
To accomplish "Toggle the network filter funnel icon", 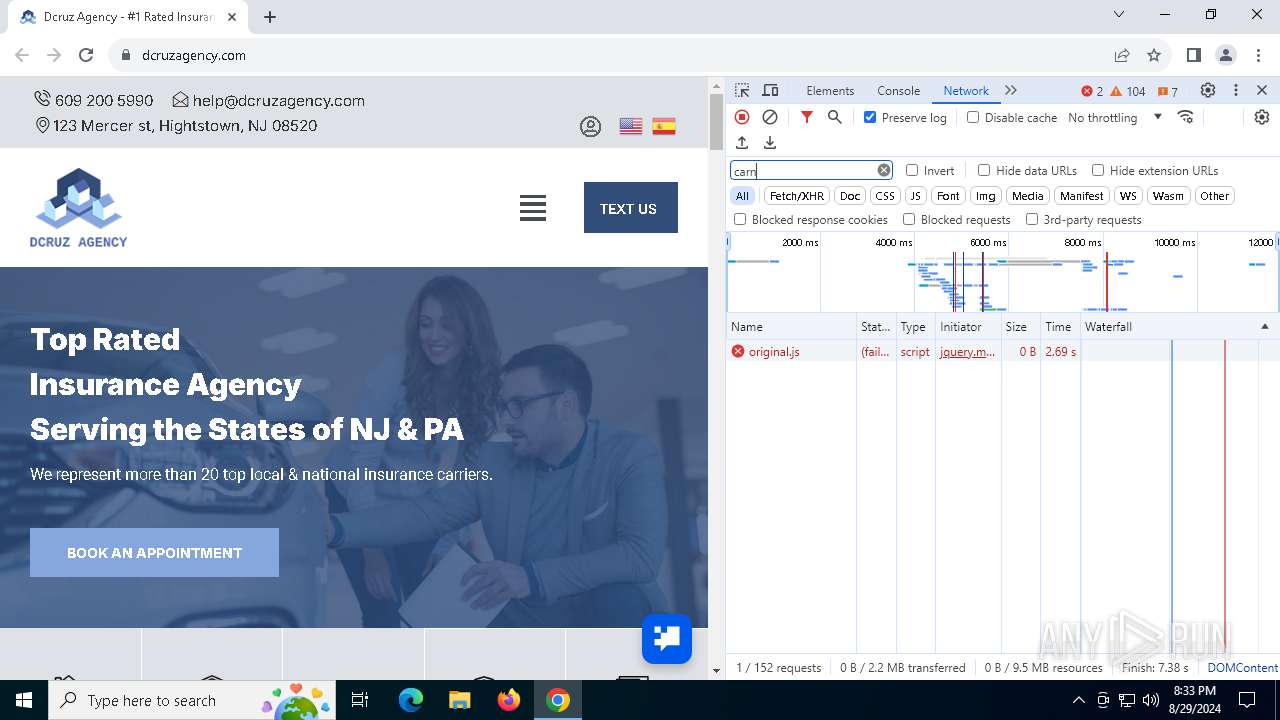I will (807, 117).
